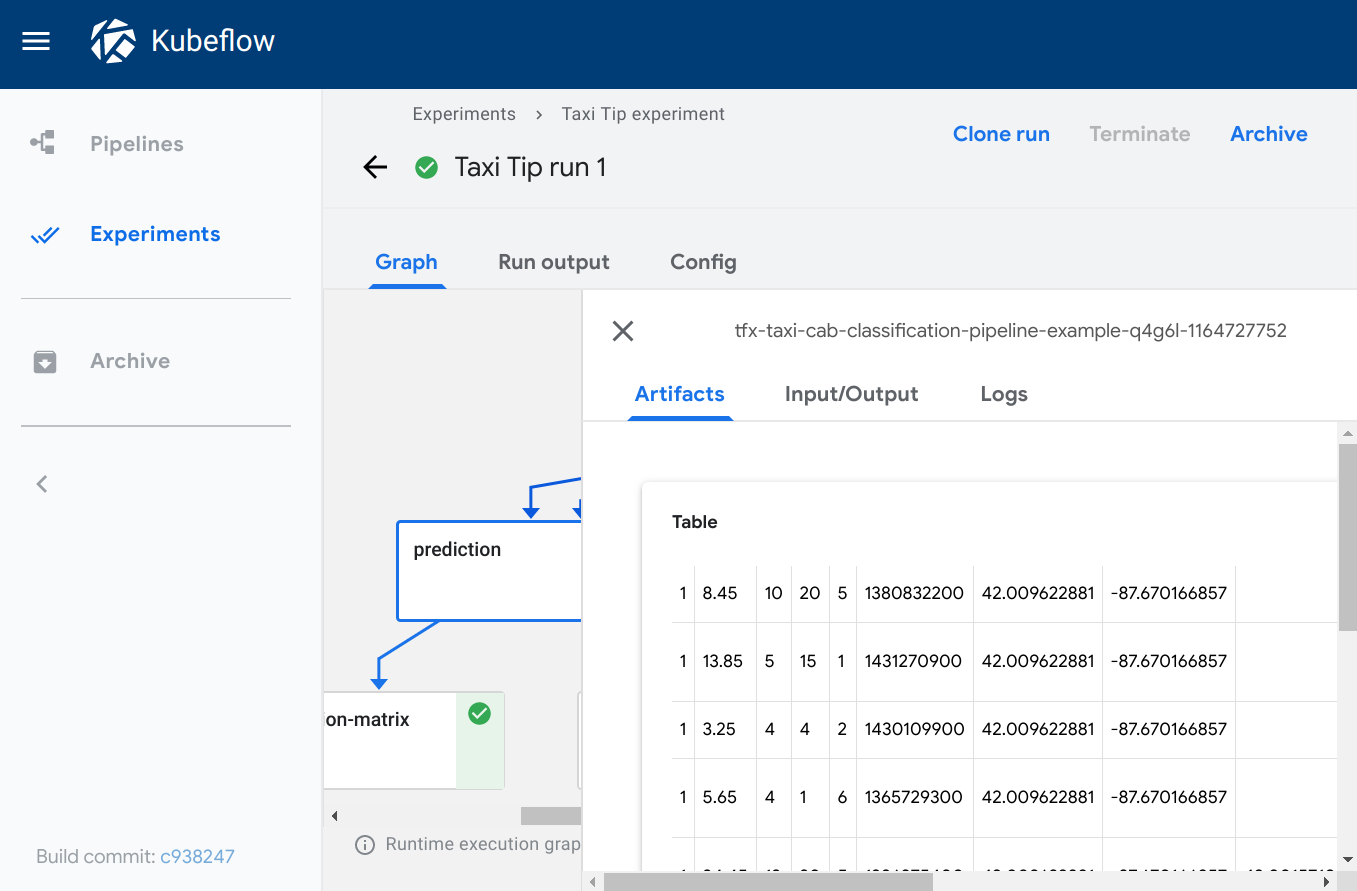1357x891 pixels.
Task: Click the info icon near Runtime execution graph
Action: coord(364,845)
